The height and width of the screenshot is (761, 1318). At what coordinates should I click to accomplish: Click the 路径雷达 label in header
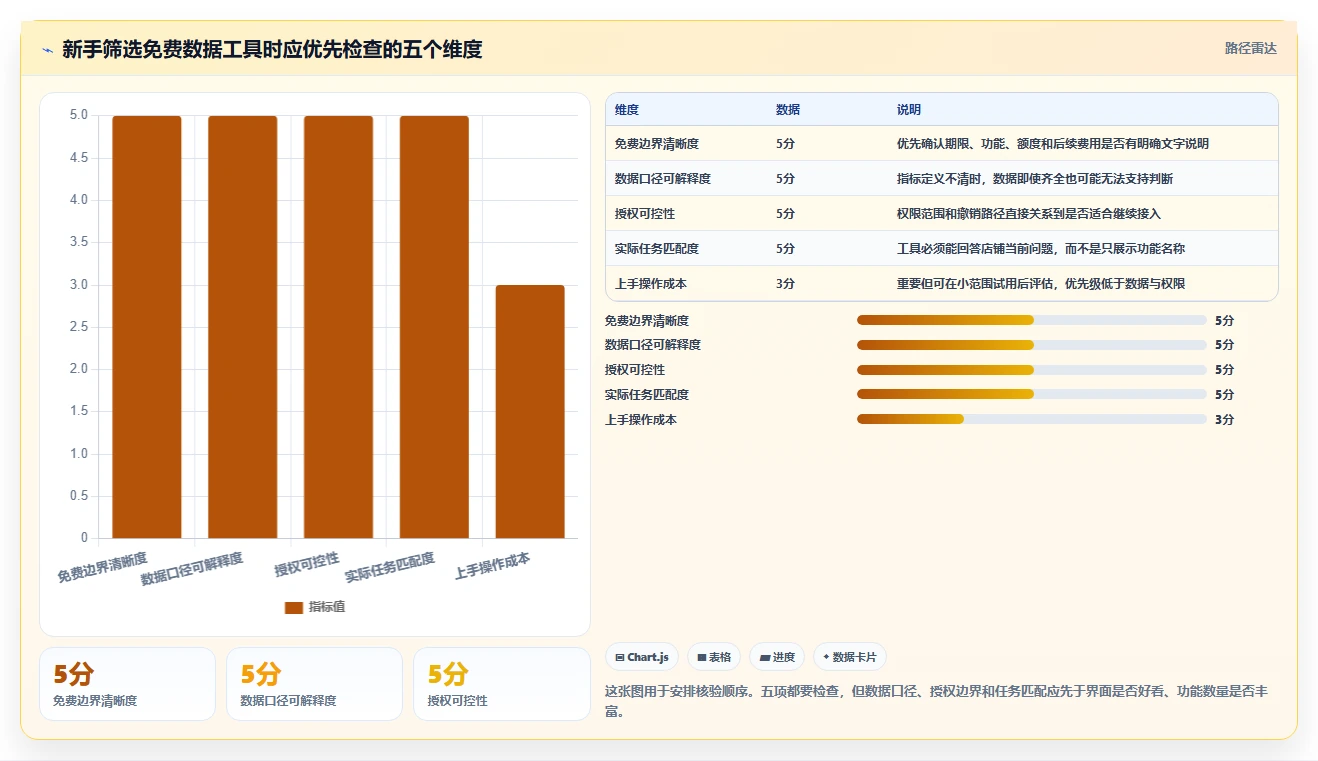click(x=1250, y=48)
